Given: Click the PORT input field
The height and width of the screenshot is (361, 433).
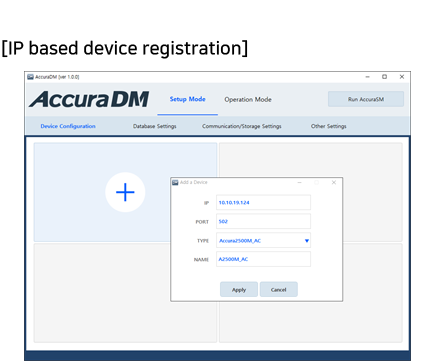Looking at the screenshot, I should coord(263,221).
